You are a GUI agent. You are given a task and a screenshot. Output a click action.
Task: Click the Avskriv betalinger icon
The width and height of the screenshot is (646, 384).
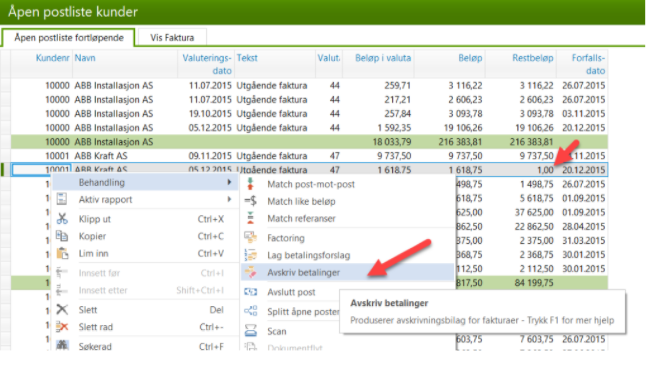(250, 272)
